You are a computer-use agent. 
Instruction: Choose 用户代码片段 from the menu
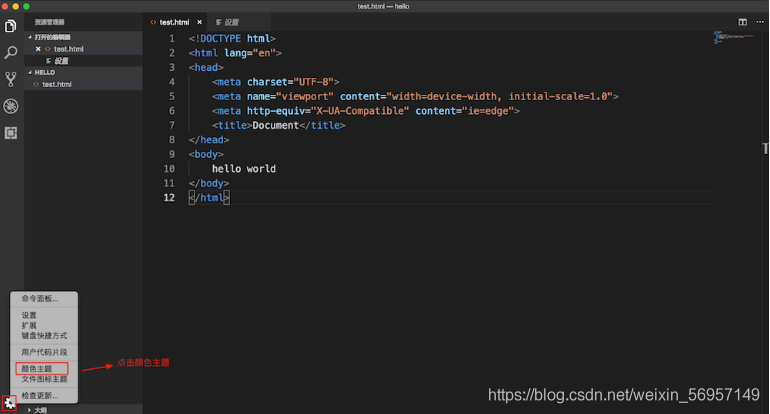44,352
